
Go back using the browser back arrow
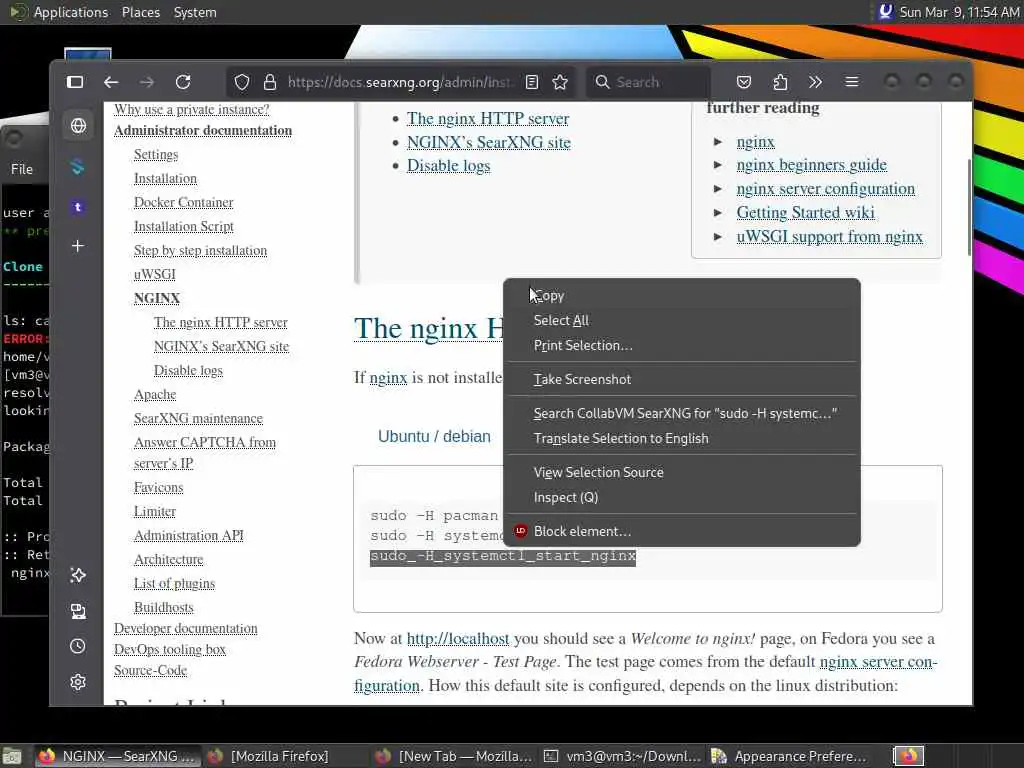(111, 82)
